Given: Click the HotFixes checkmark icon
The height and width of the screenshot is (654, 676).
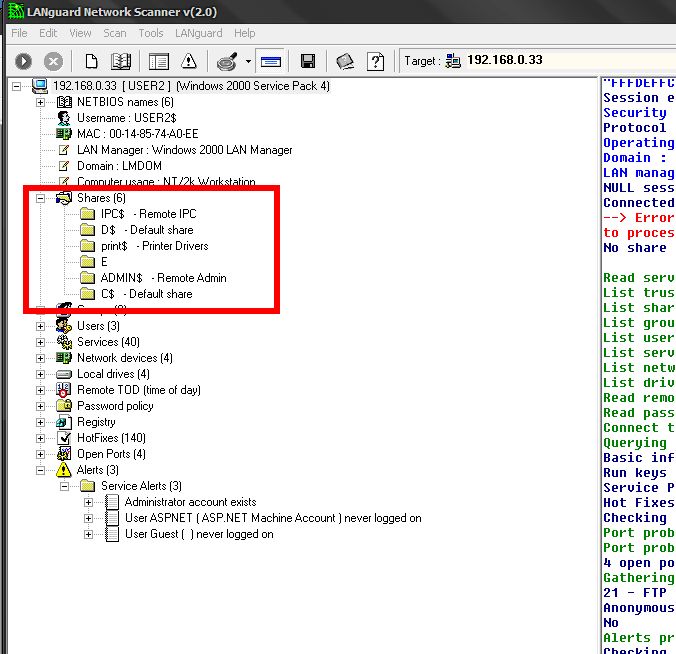Looking at the screenshot, I should 64,438.
